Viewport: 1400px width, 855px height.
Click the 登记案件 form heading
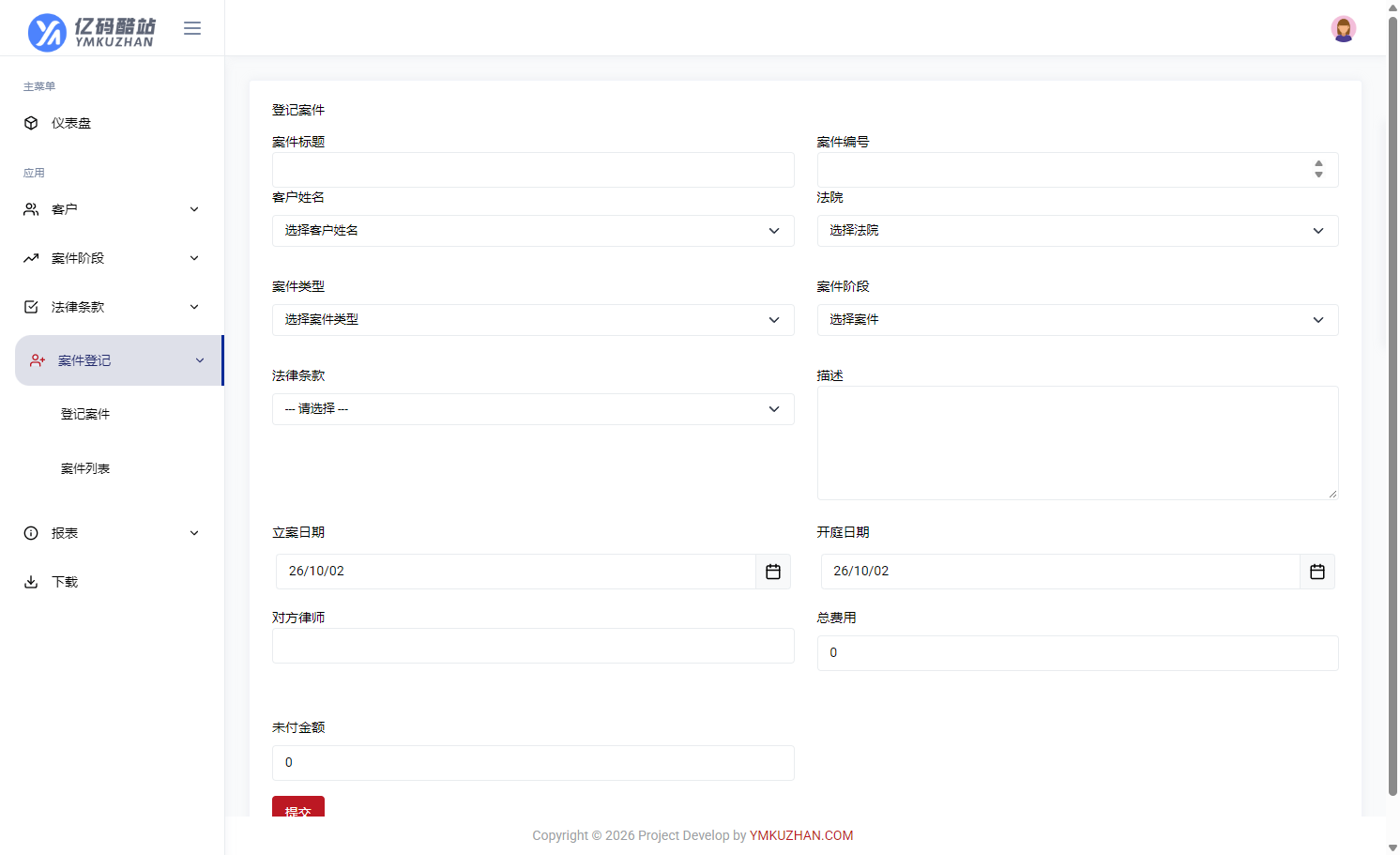coord(298,110)
